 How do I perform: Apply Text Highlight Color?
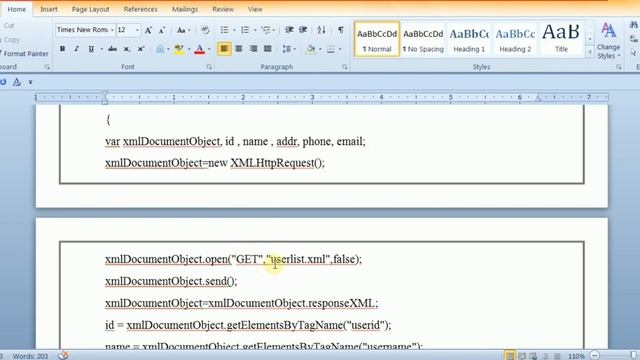(x=179, y=49)
